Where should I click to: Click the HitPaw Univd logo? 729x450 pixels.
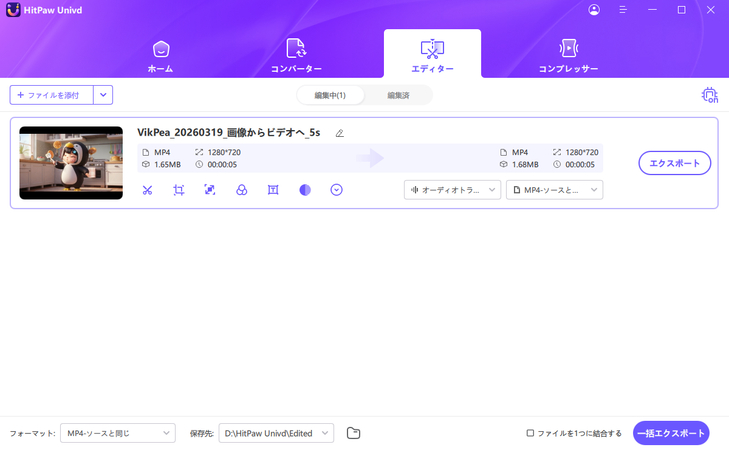click(13, 10)
